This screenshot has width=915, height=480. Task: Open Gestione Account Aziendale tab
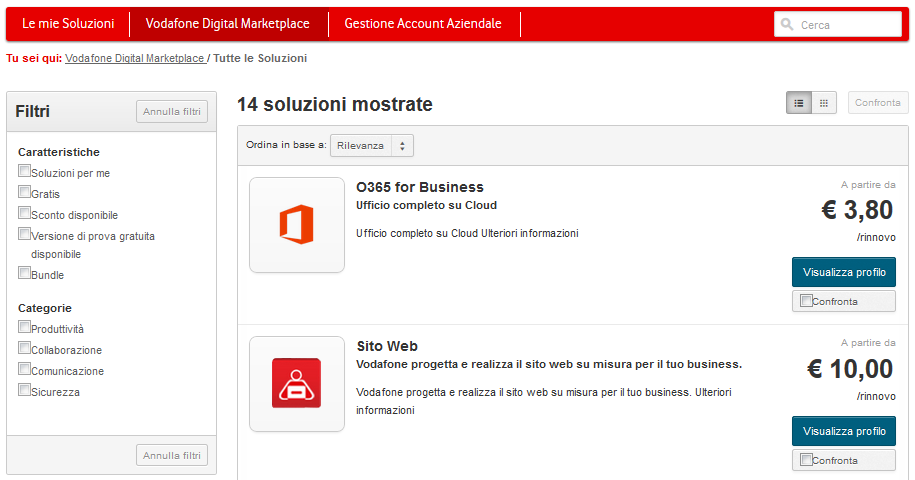coord(423,24)
